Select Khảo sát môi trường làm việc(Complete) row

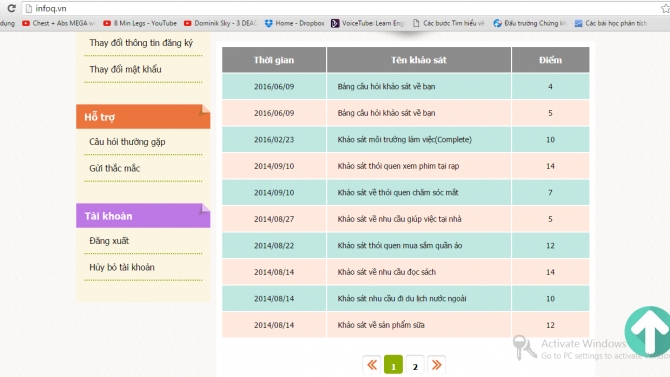click(406, 139)
